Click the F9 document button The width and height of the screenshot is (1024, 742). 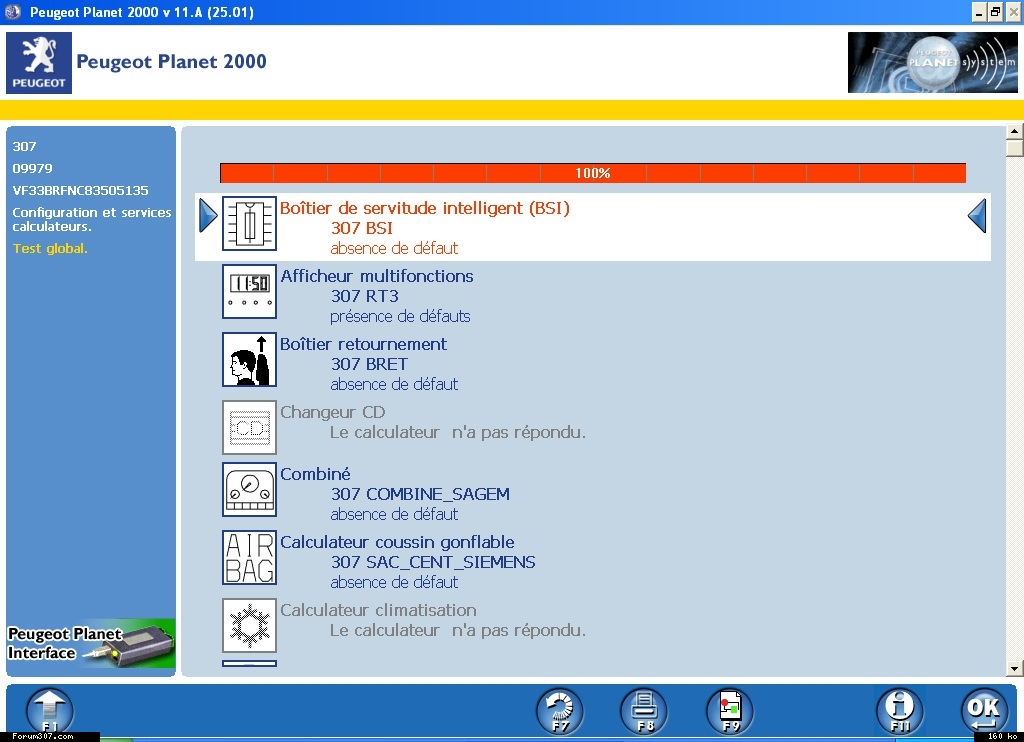point(730,711)
